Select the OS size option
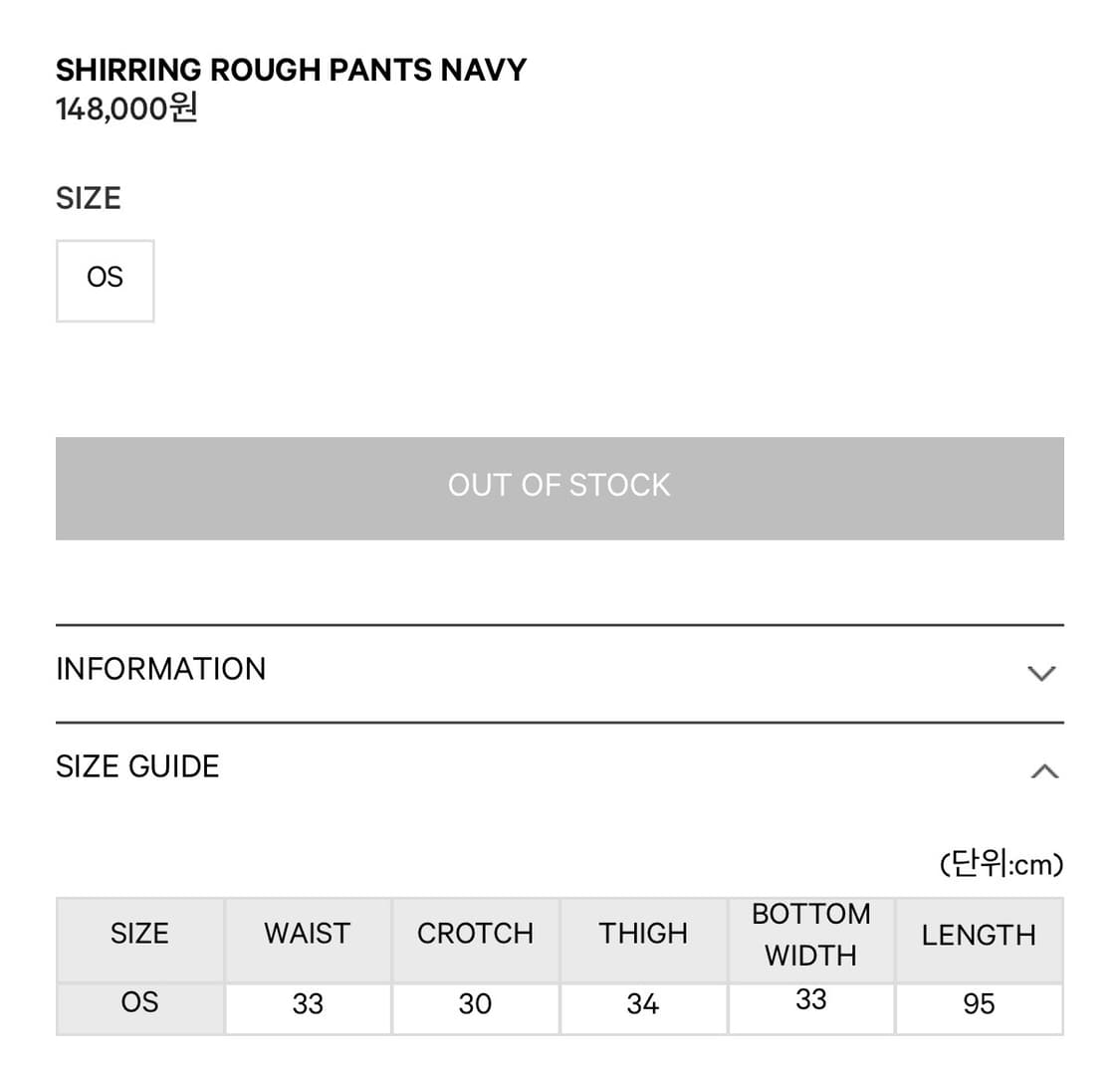 106,280
